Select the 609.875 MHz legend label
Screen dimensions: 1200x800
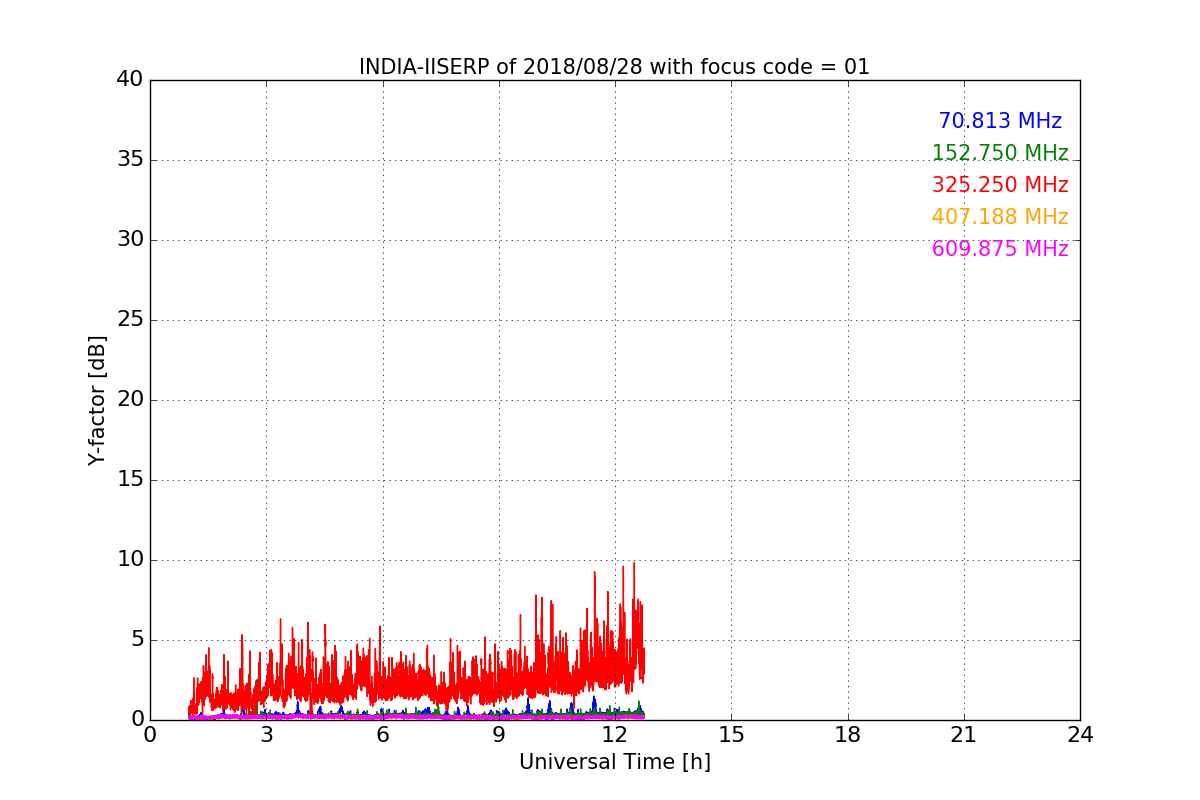click(1000, 249)
